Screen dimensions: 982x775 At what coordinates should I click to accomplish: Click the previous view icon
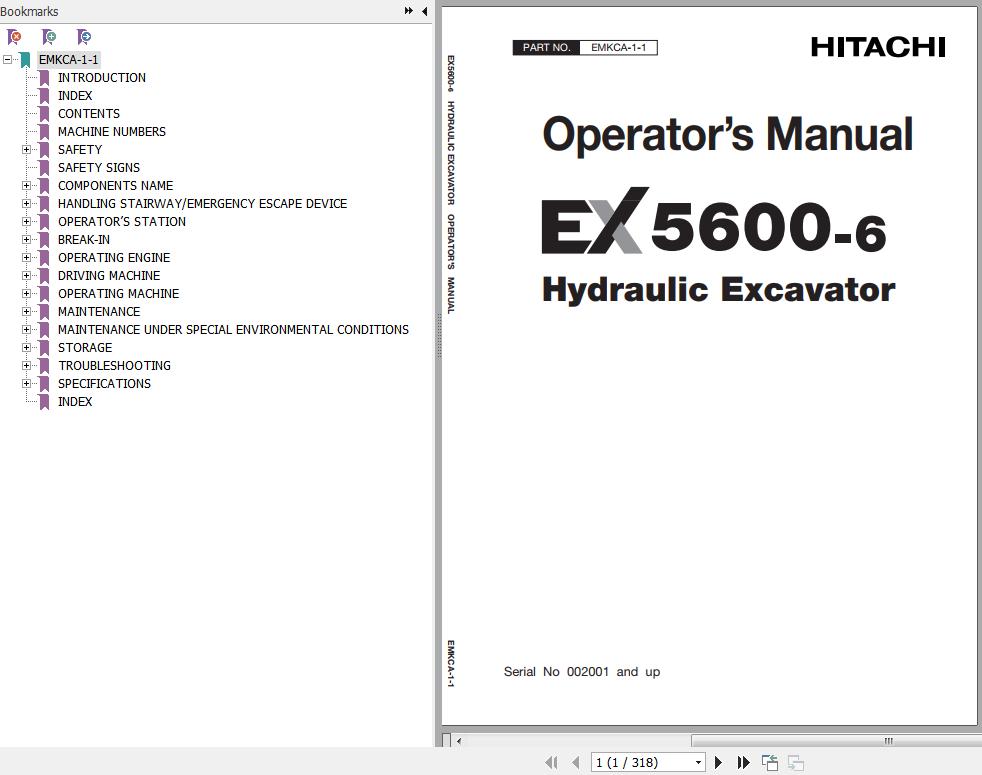(769, 762)
